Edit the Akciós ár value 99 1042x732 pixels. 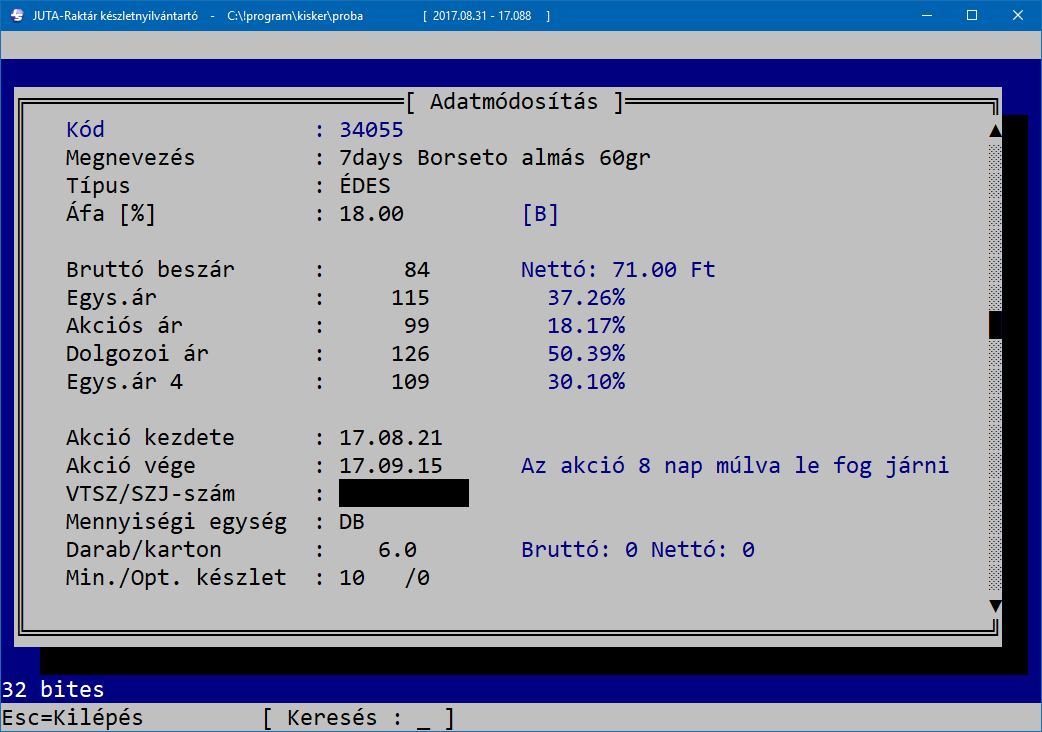[416, 326]
